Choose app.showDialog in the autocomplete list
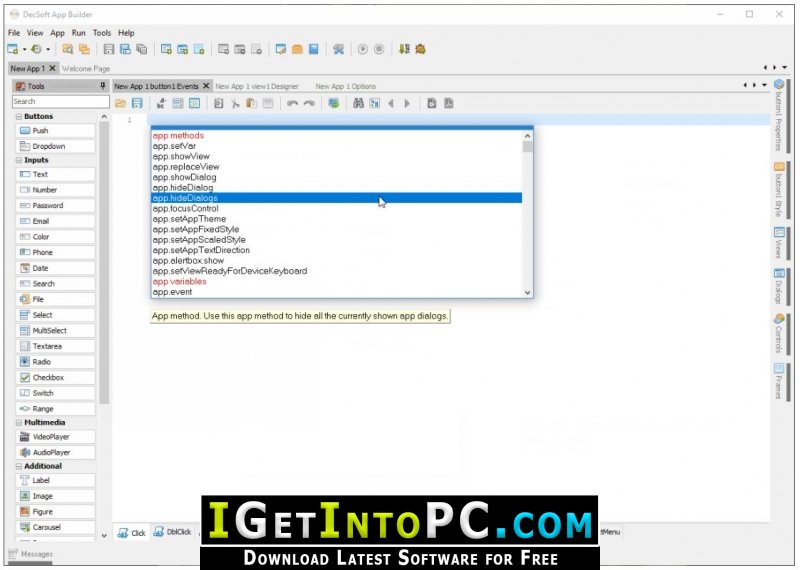 pos(337,177)
